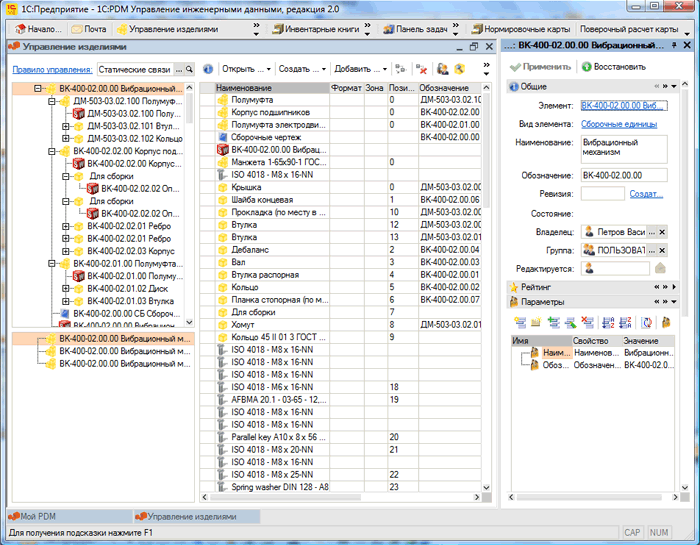Click the table horizontal scroll right arrow
Image resolution: width=700 pixels, height=545 pixels.
coord(477,497)
